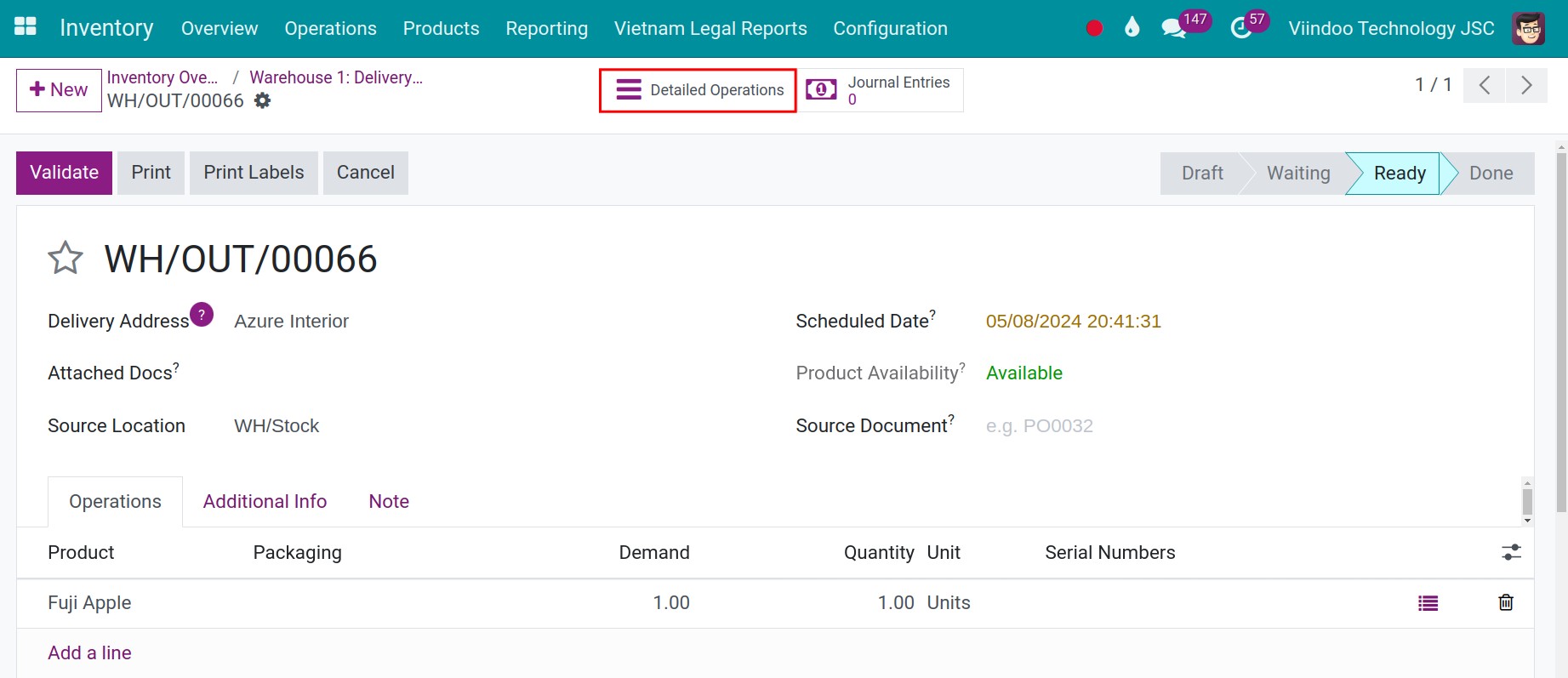Screen dimensions: 1568x678
Task: Click the Available product availability value
Action: pos(1023,373)
